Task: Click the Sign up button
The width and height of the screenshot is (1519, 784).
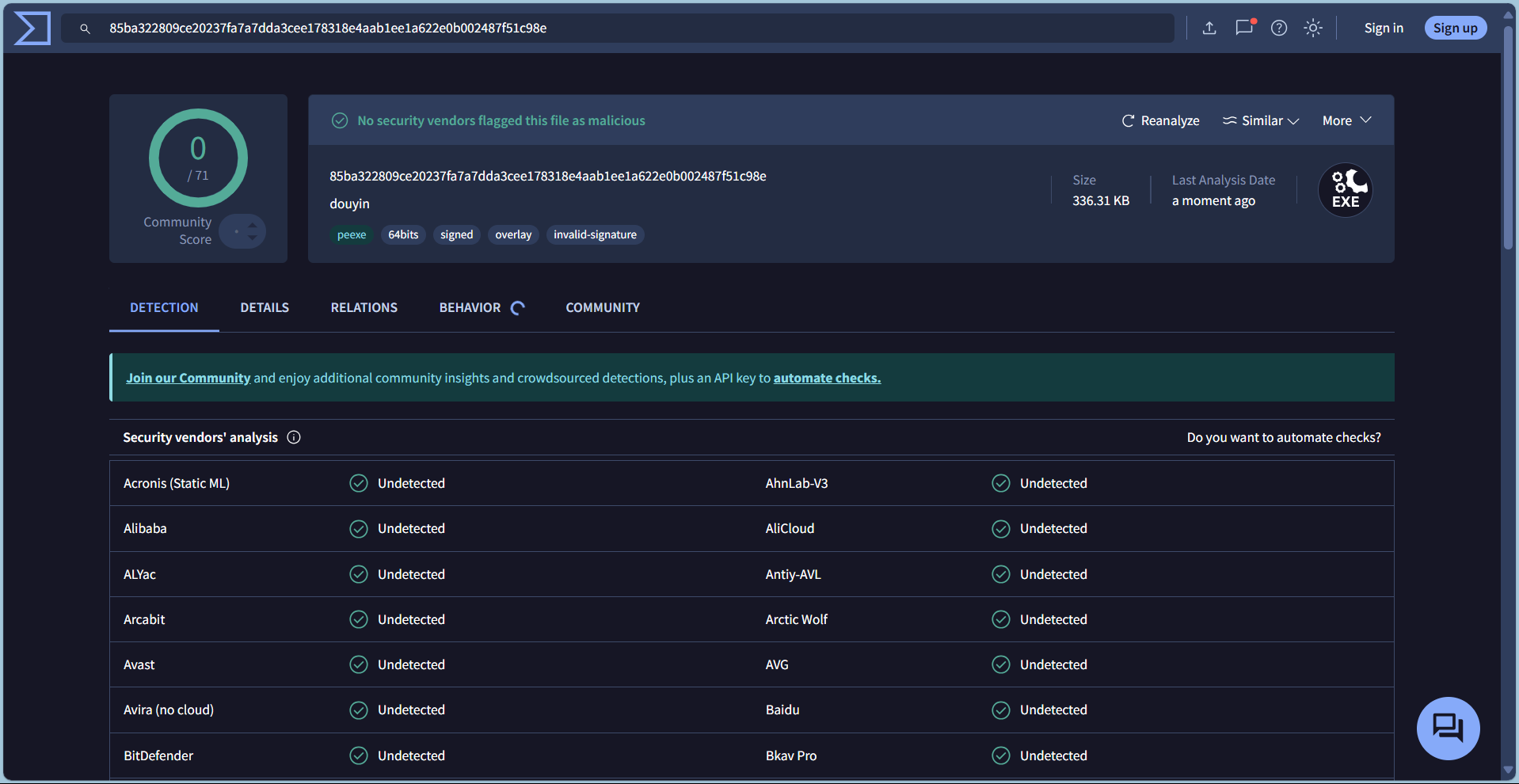Action: click(x=1455, y=29)
